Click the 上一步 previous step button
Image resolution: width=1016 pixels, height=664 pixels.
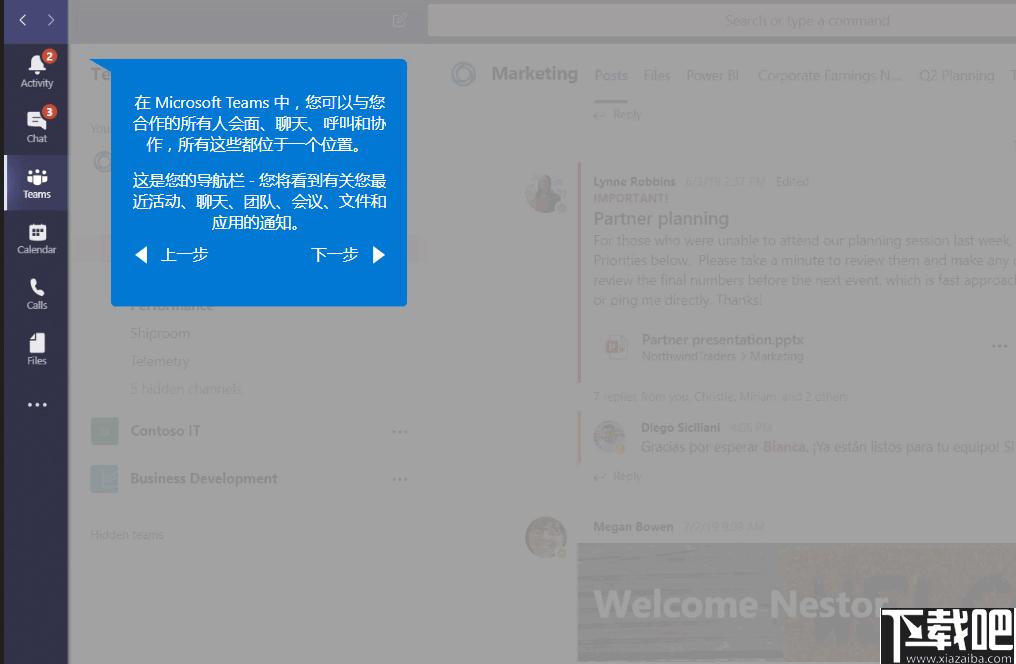coord(172,255)
